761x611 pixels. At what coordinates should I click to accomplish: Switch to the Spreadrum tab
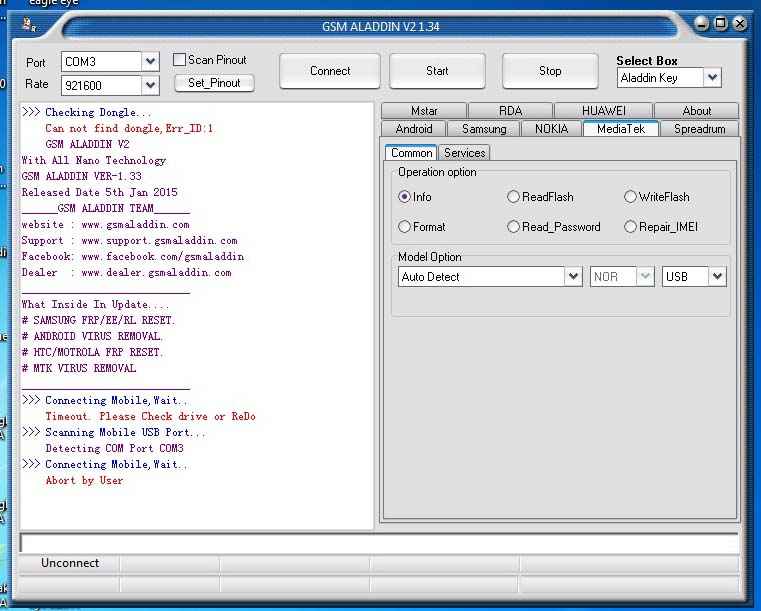pyautogui.click(x=699, y=129)
